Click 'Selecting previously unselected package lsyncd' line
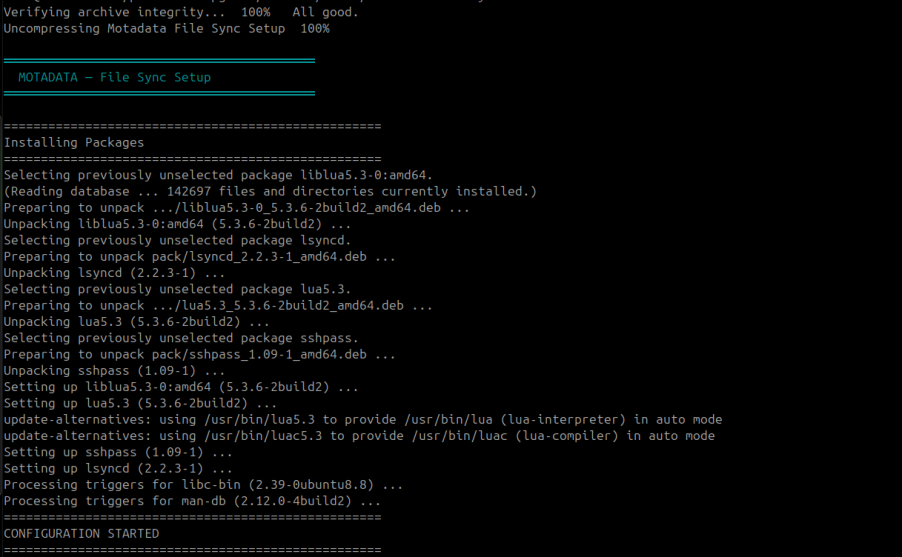 coord(177,240)
